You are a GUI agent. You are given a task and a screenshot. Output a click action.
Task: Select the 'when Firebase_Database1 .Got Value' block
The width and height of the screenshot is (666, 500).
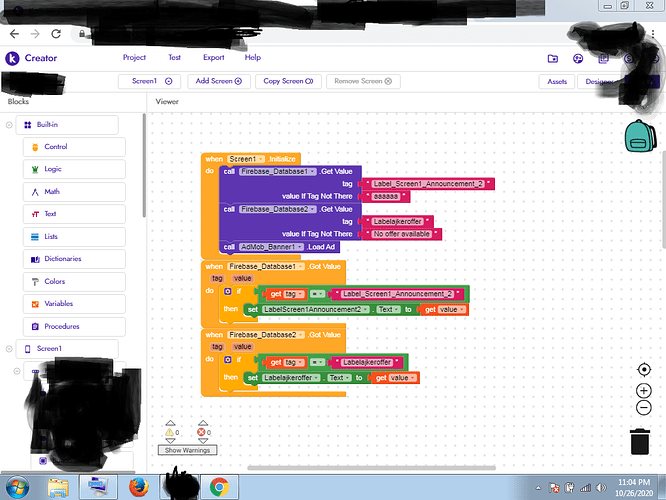point(274,266)
